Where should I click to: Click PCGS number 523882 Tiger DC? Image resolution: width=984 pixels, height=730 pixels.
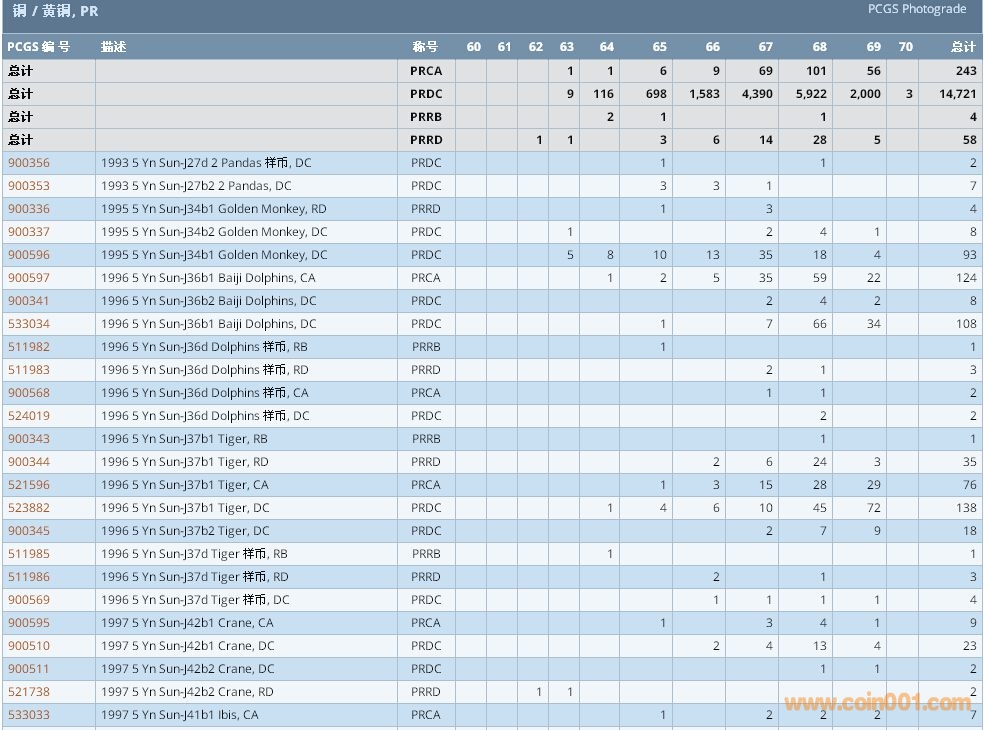click(29, 508)
